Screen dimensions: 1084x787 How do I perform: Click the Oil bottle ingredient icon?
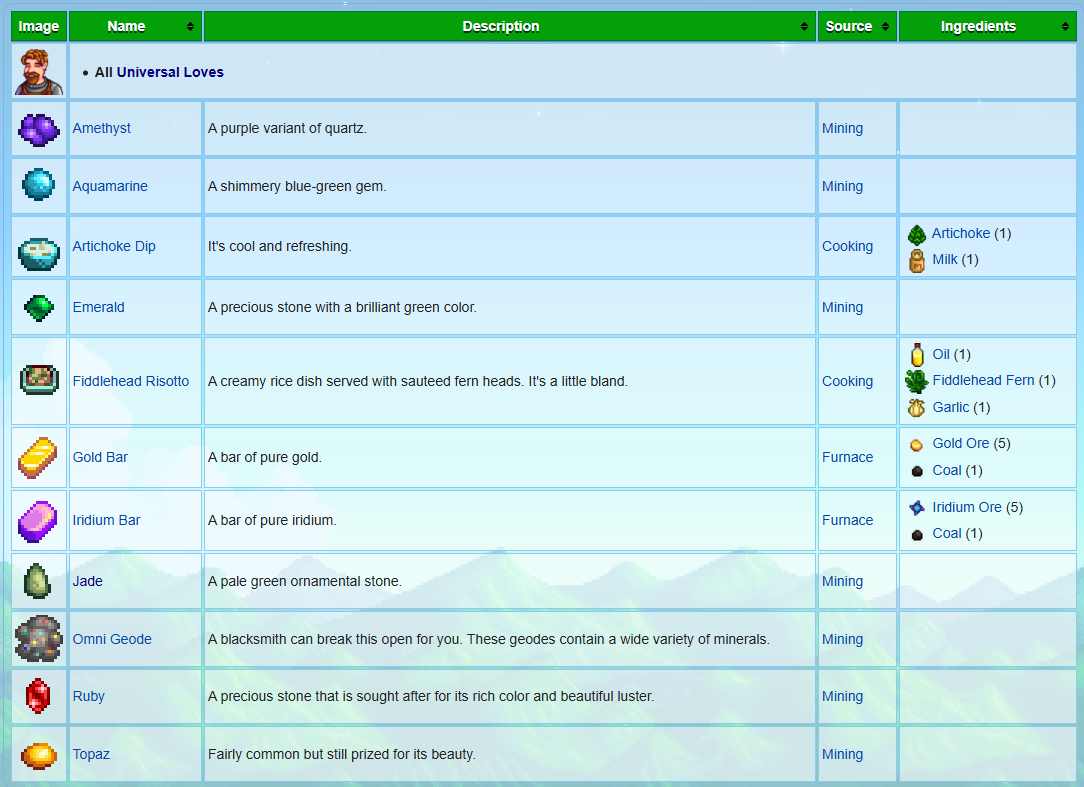[917, 355]
